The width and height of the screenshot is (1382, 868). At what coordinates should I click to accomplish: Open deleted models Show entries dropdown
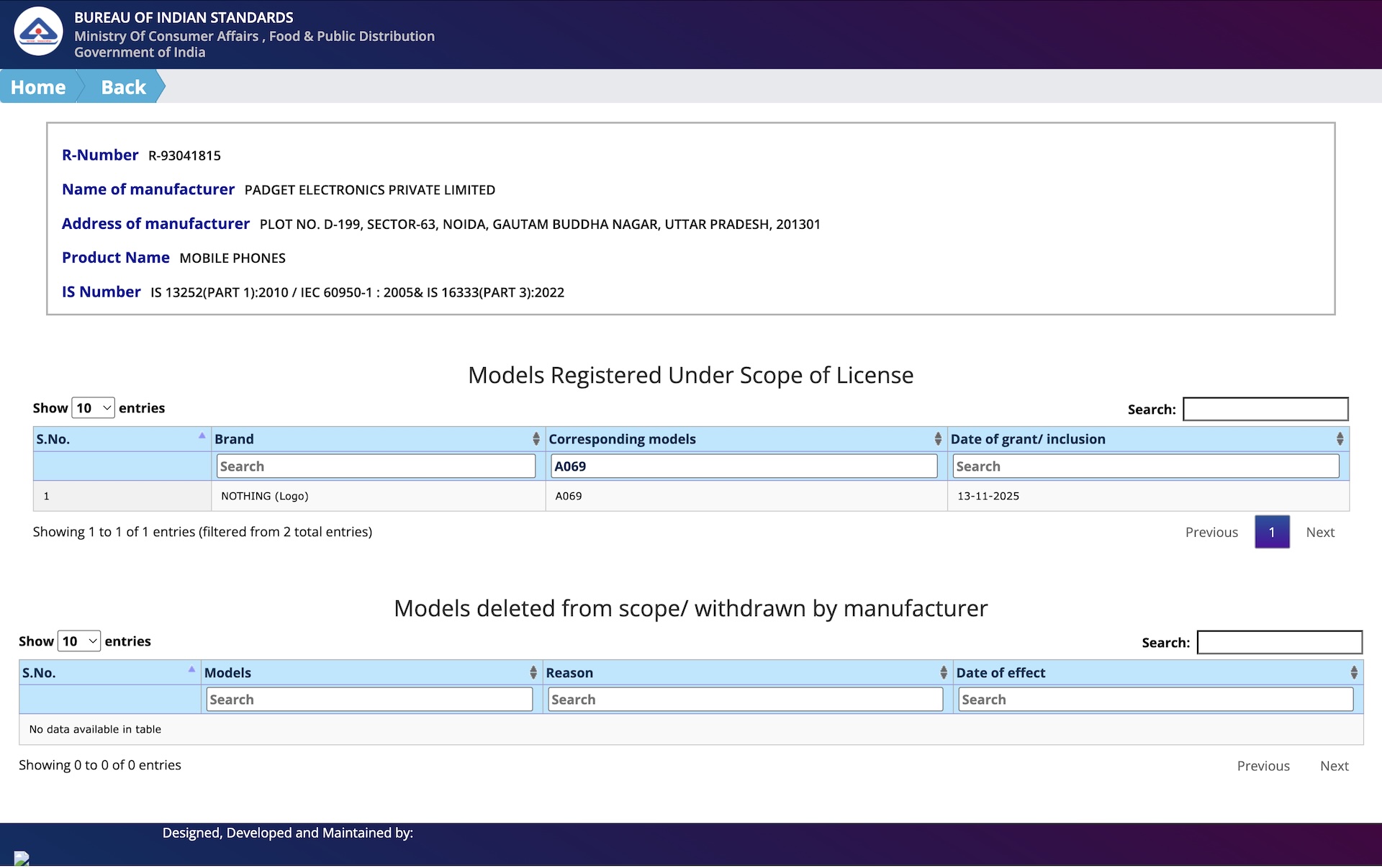[x=78, y=641]
